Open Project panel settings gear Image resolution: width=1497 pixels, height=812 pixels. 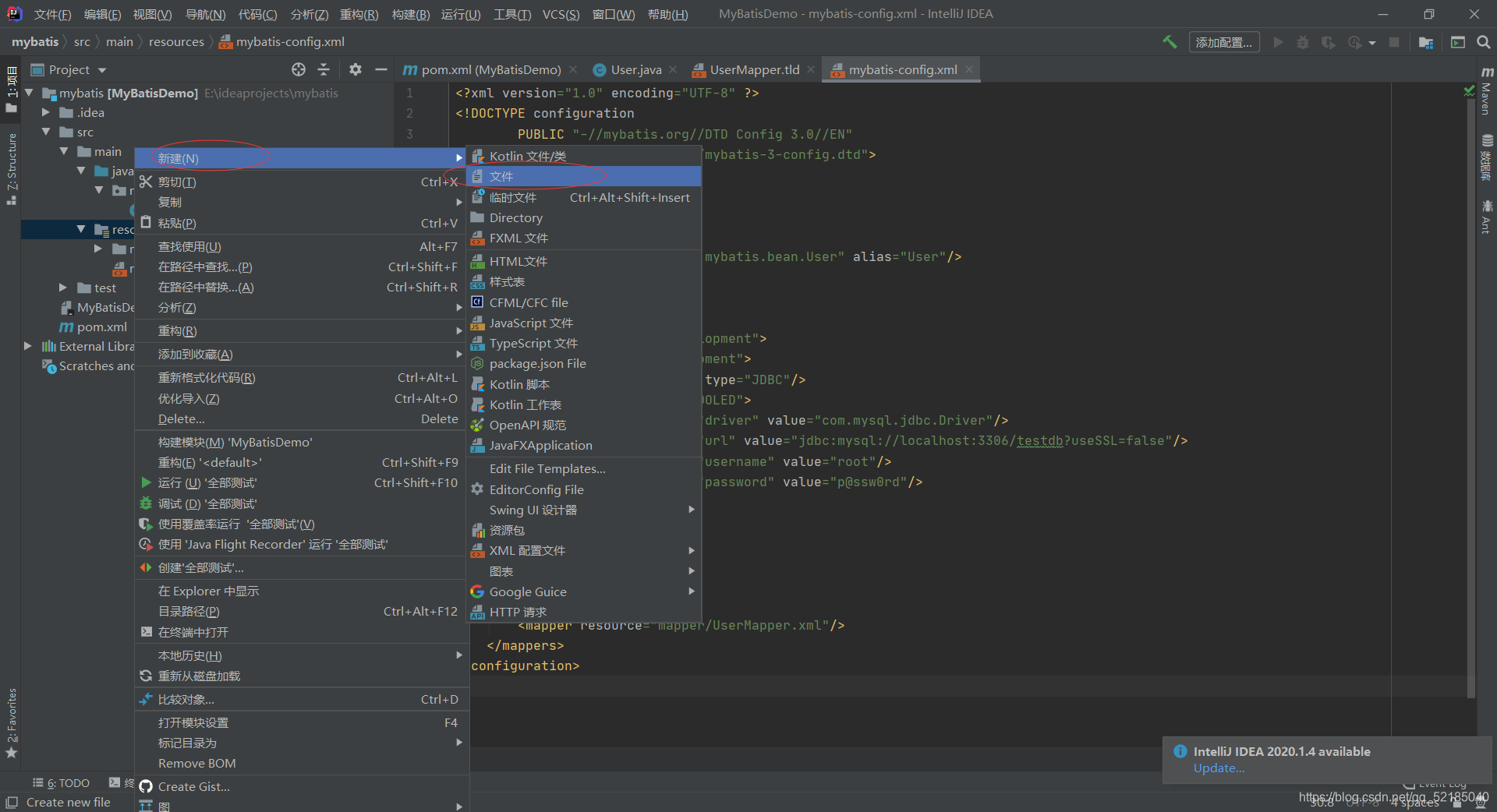(x=356, y=69)
